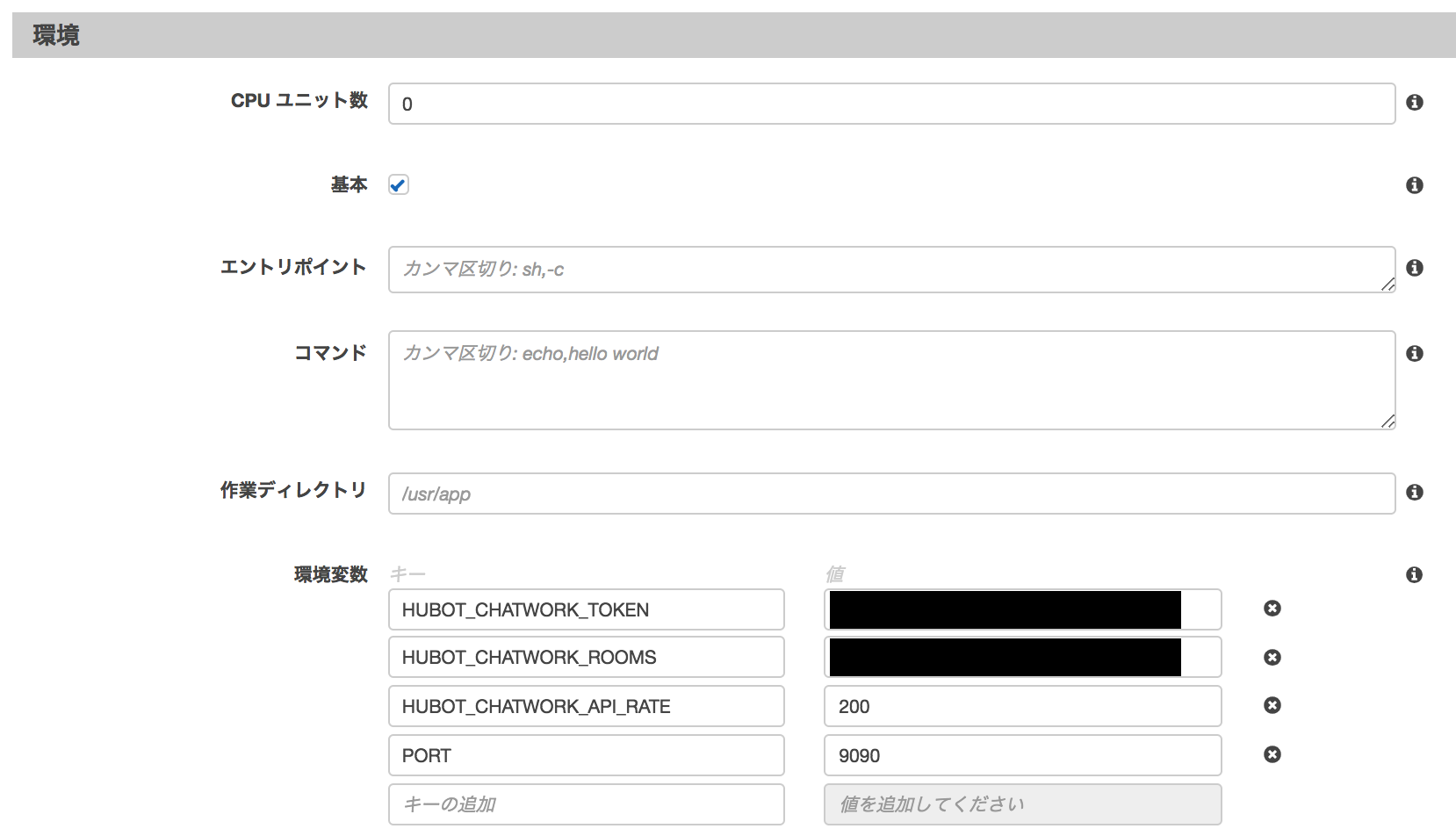Viewport: 1456px width, 836px height.
Task: Focus the CPU ユニット数 input field
Action: pyautogui.click(x=891, y=104)
